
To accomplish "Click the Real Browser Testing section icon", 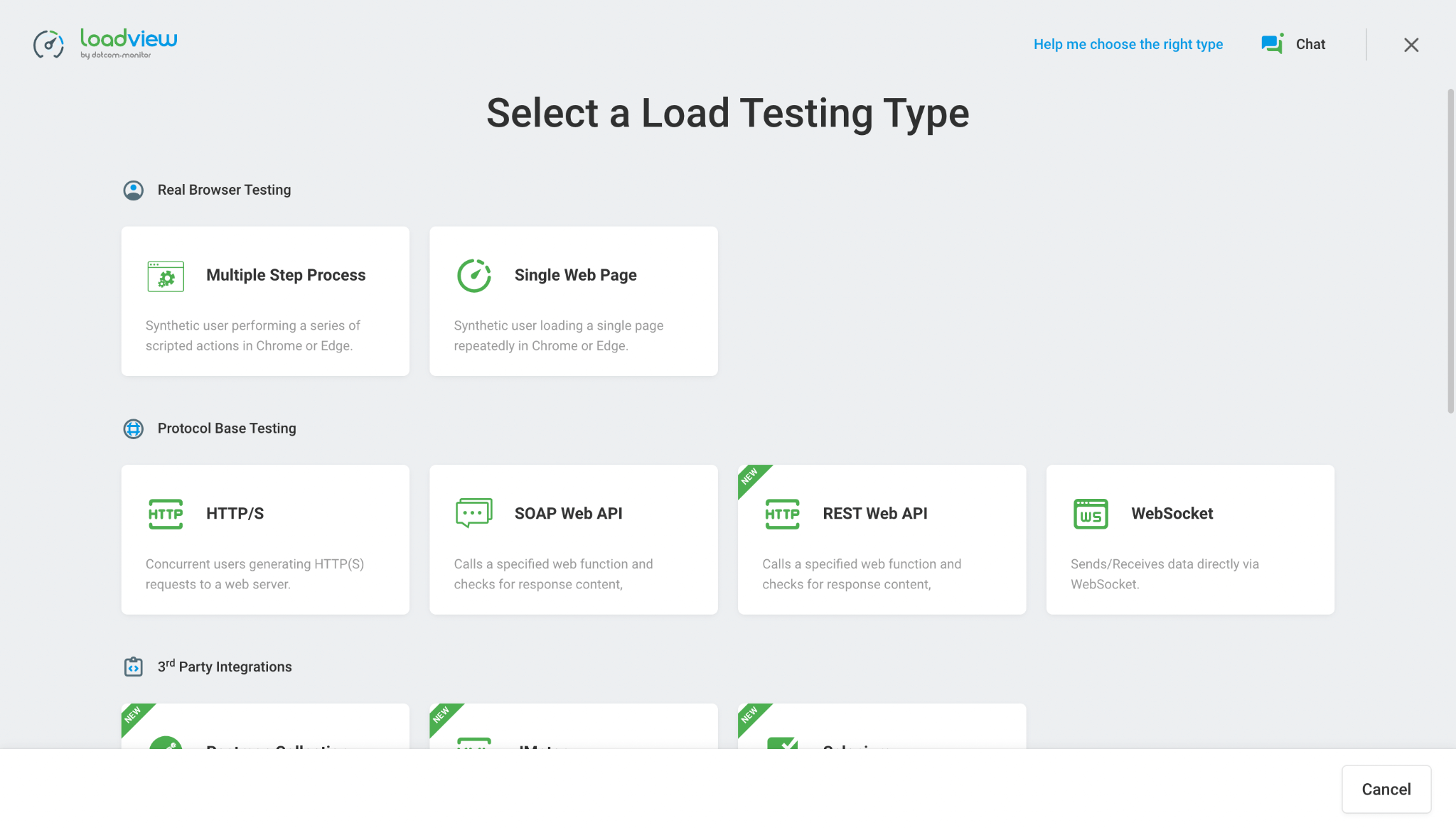I will pos(133,189).
